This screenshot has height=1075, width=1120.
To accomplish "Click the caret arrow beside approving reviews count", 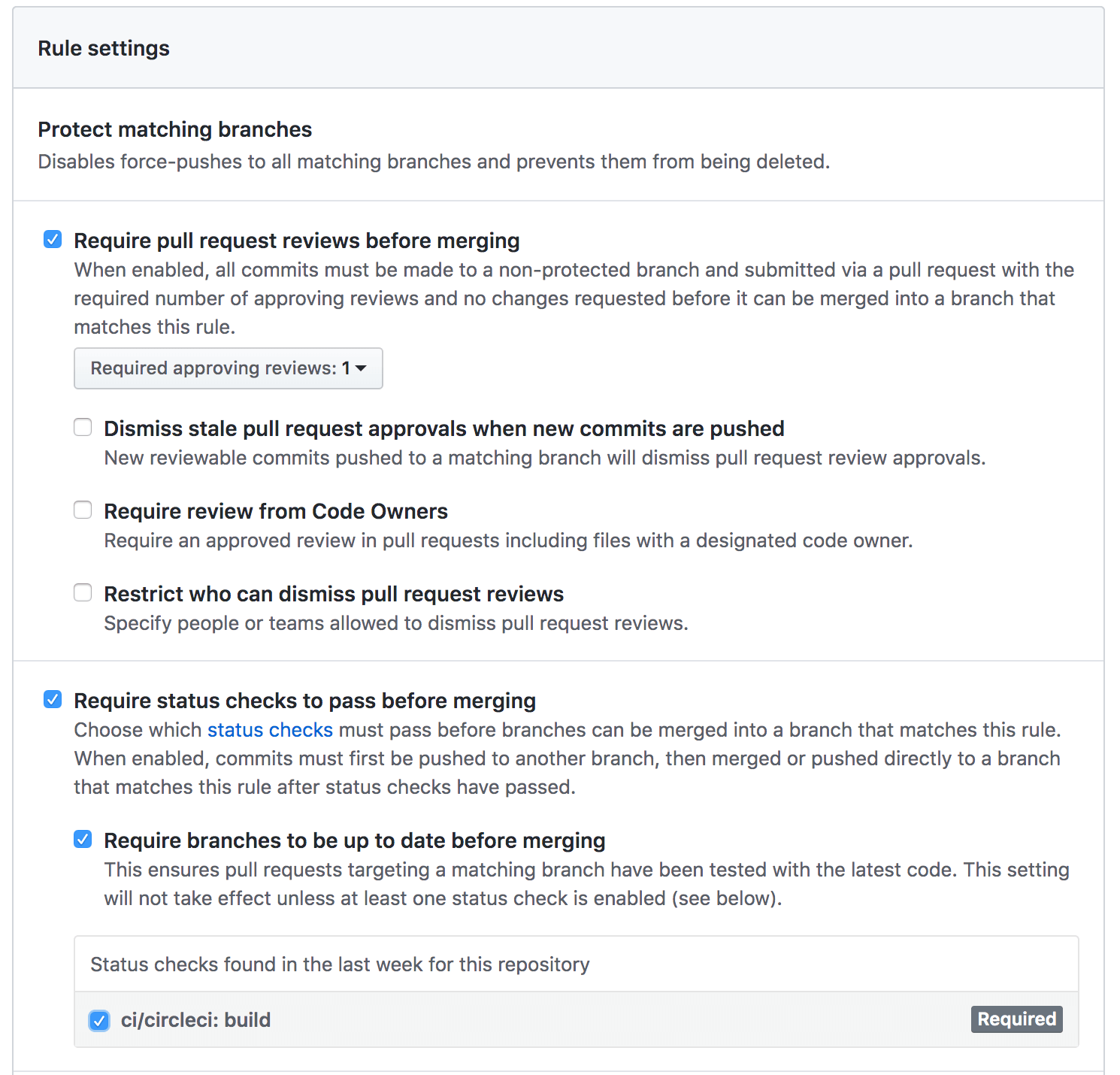I will click(361, 368).
